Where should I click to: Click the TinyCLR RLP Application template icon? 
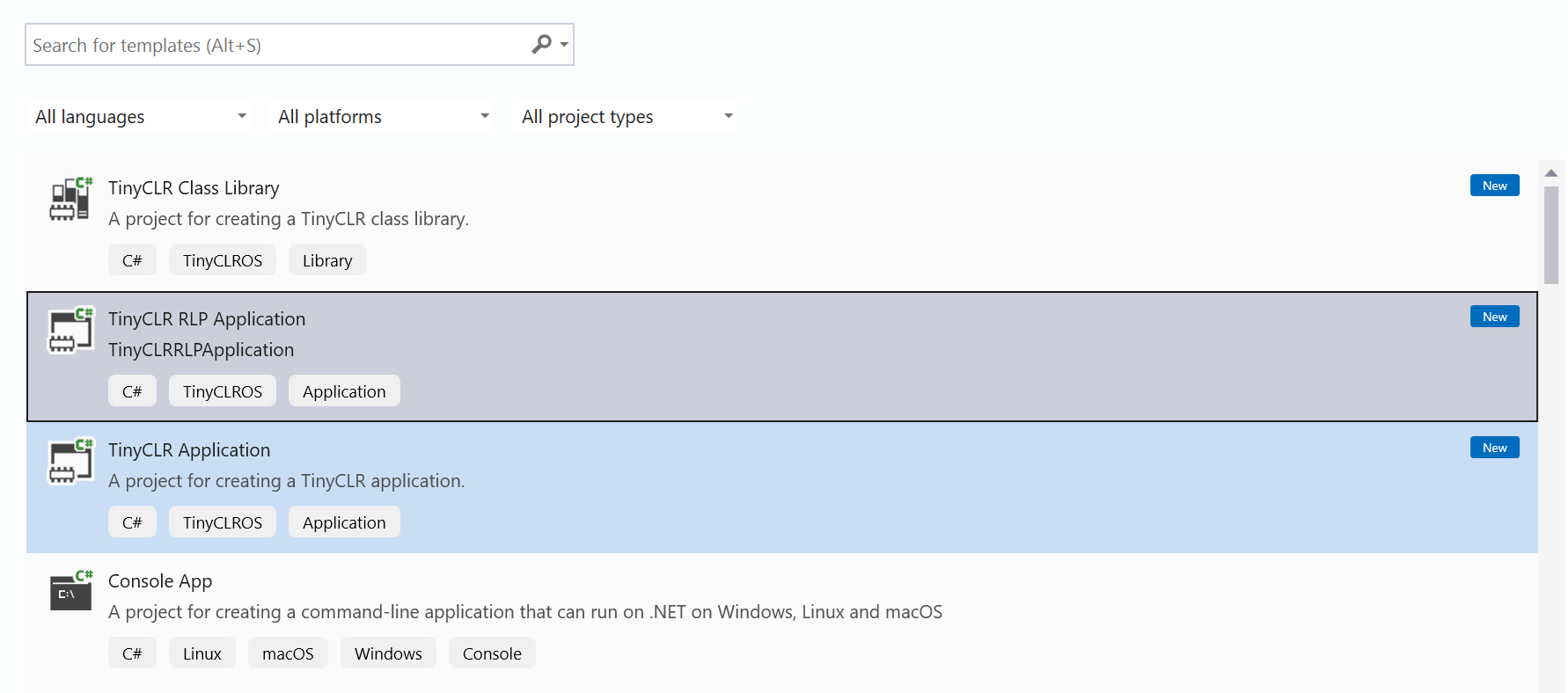[x=70, y=330]
